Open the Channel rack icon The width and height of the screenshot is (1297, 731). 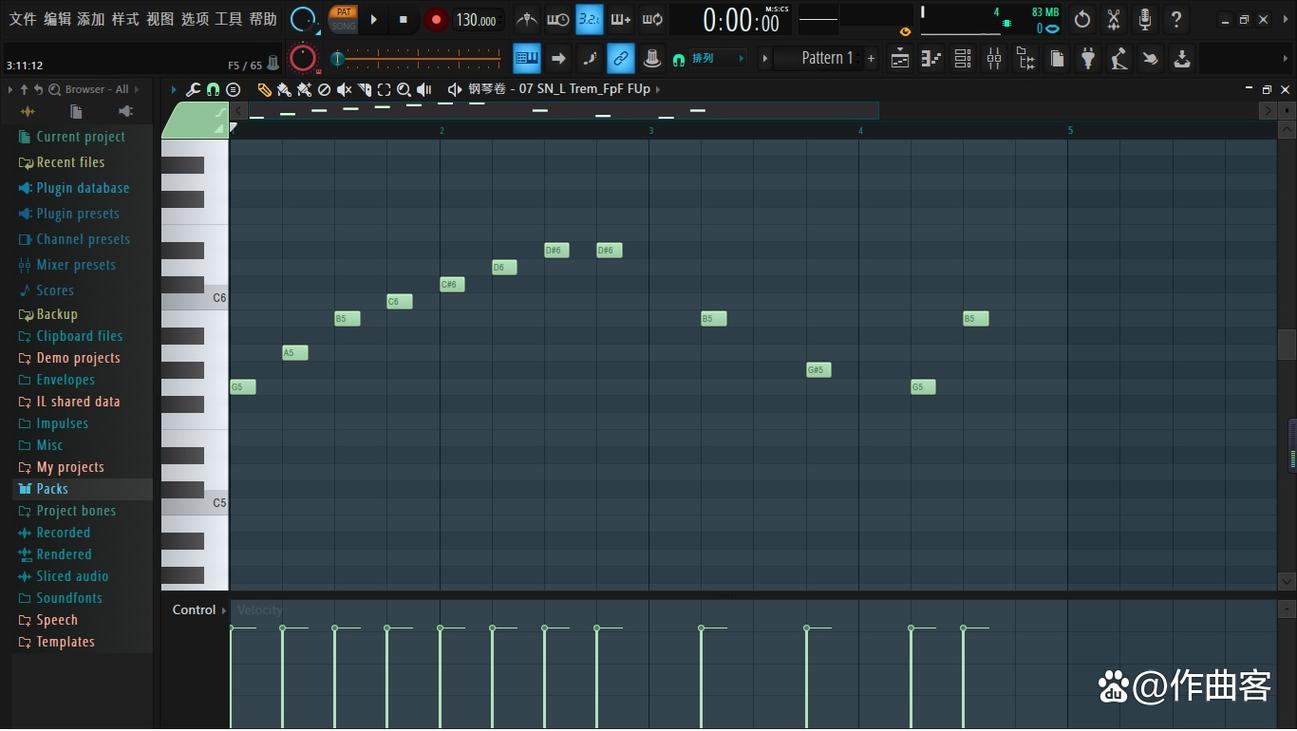click(x=962, y=58)
